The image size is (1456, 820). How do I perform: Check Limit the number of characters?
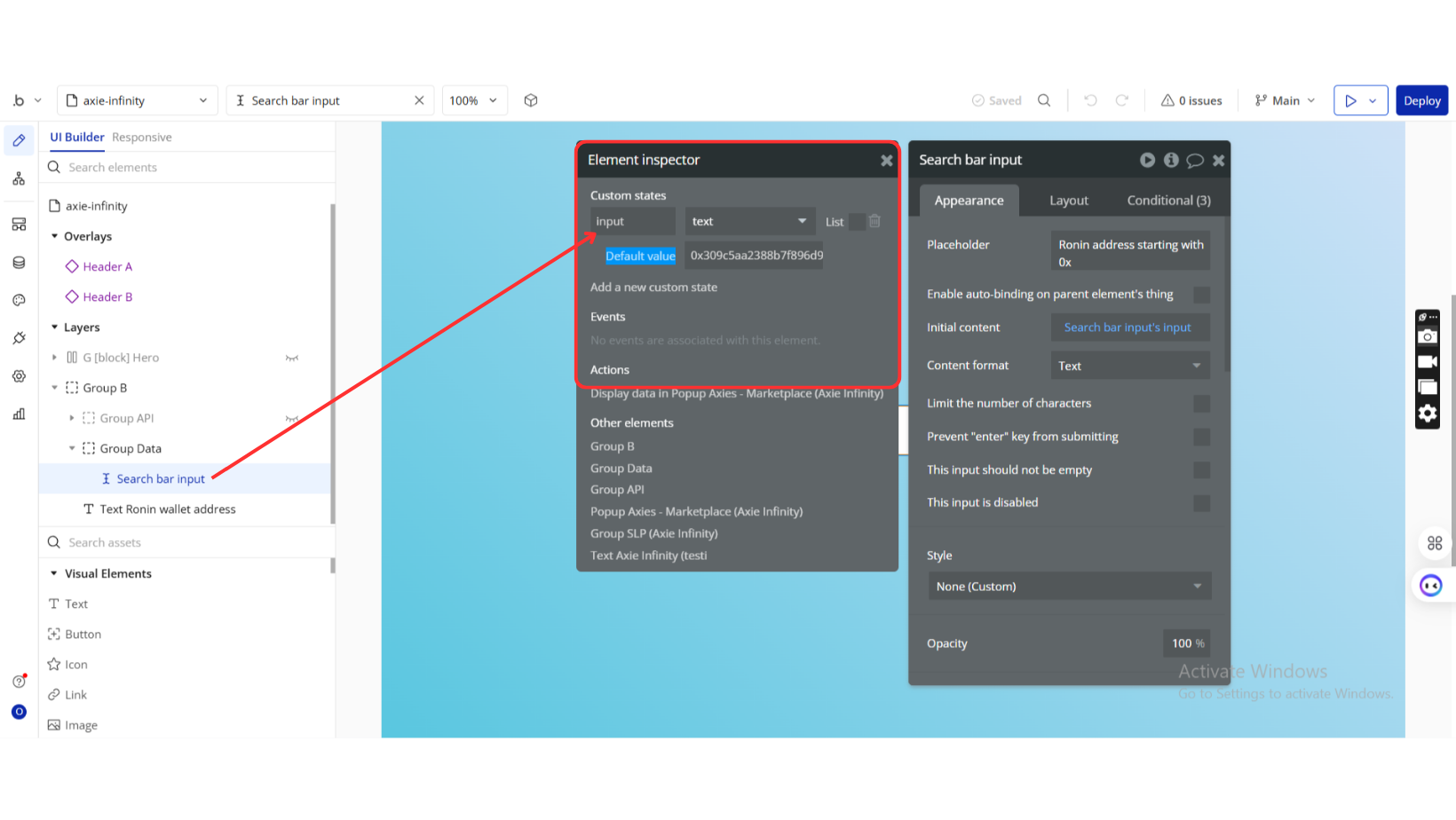pyautogui.click(x=1202, y=404)
